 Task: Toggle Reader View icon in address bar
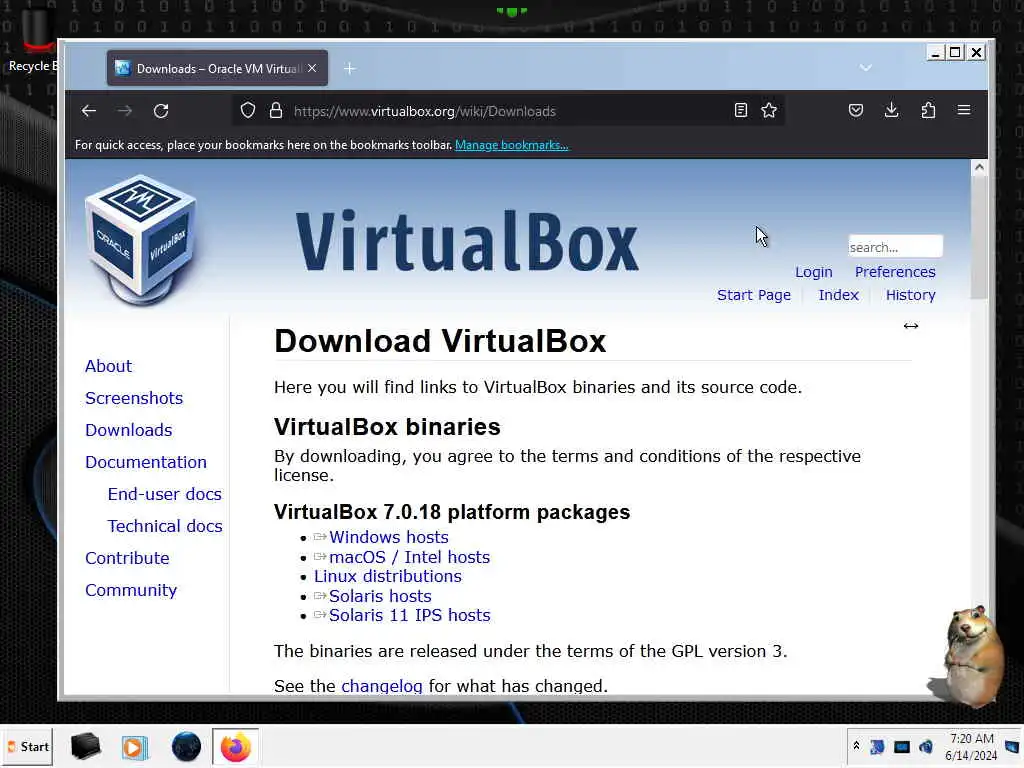click(x=741, y=110)
